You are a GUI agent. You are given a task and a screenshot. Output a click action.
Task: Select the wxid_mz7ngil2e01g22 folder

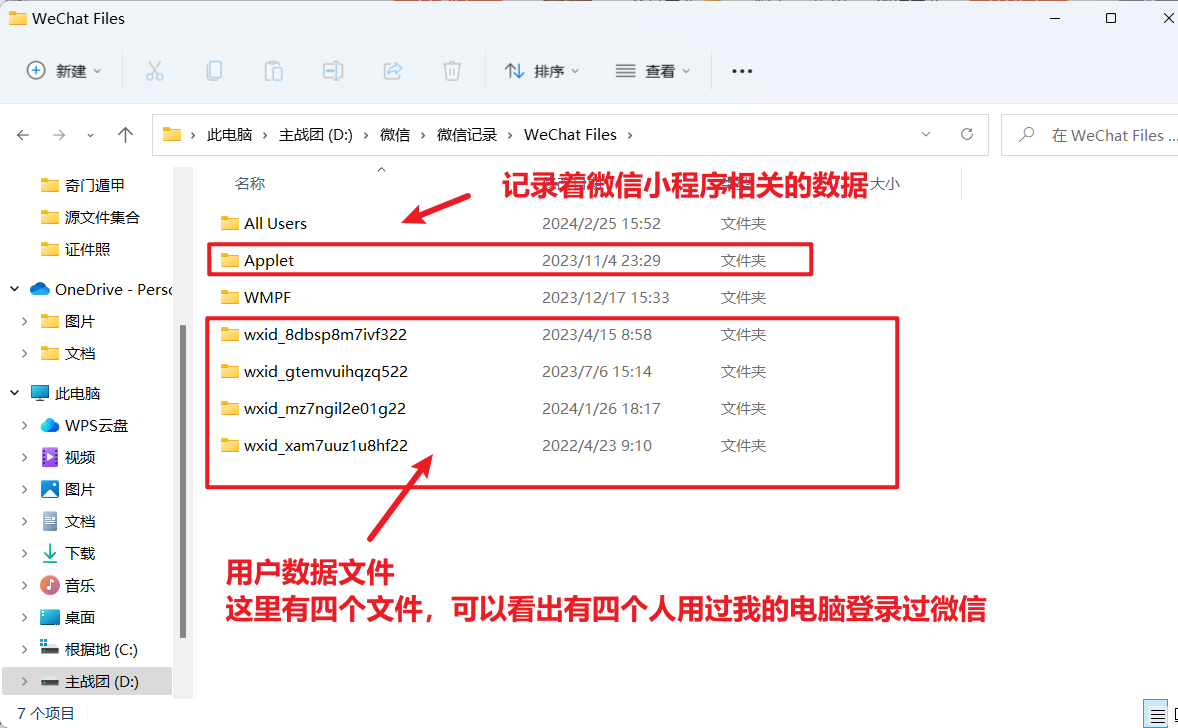tap(325, 408)
